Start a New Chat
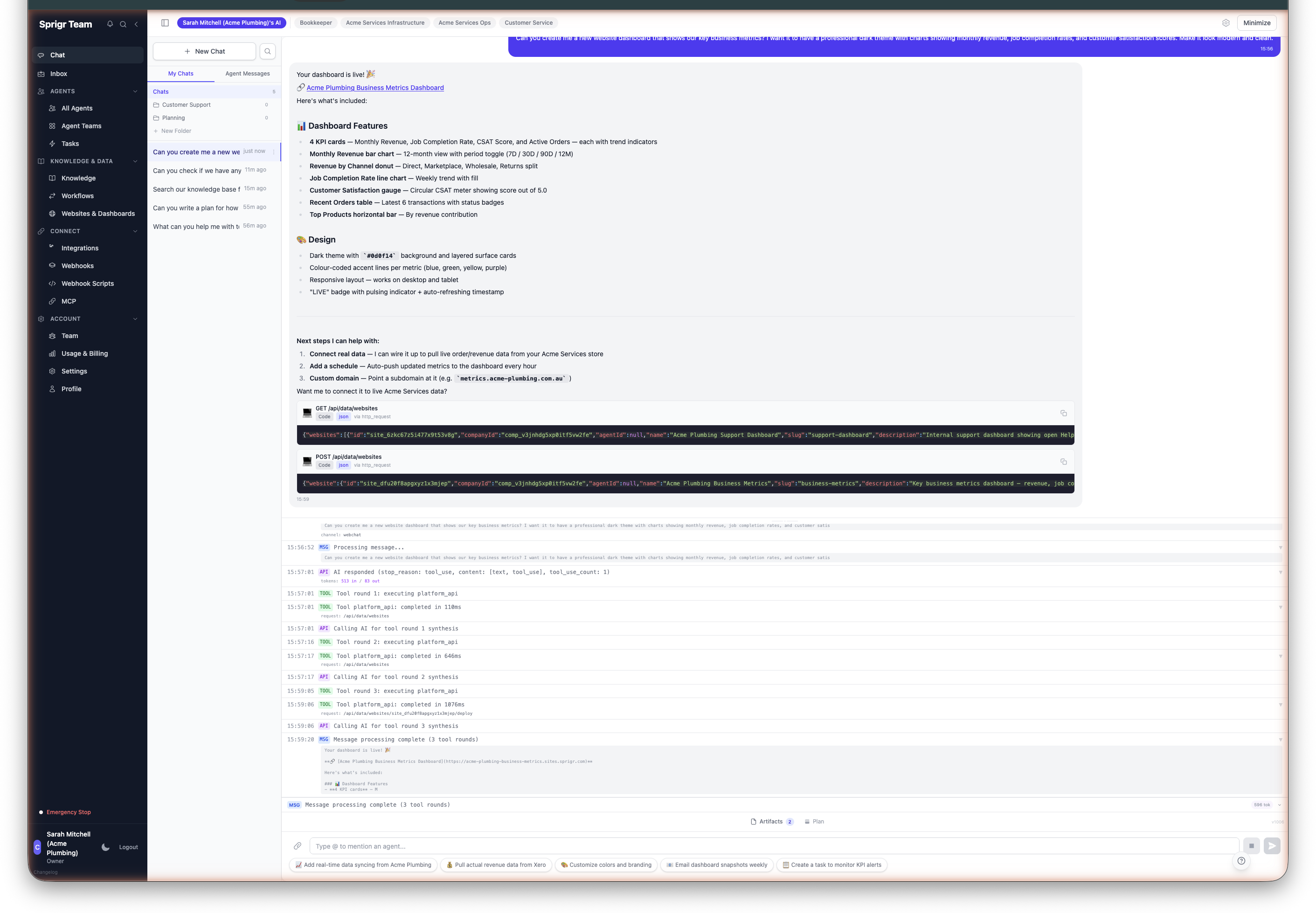This screenshot has width=1316, height=913. tap(204, 51)
